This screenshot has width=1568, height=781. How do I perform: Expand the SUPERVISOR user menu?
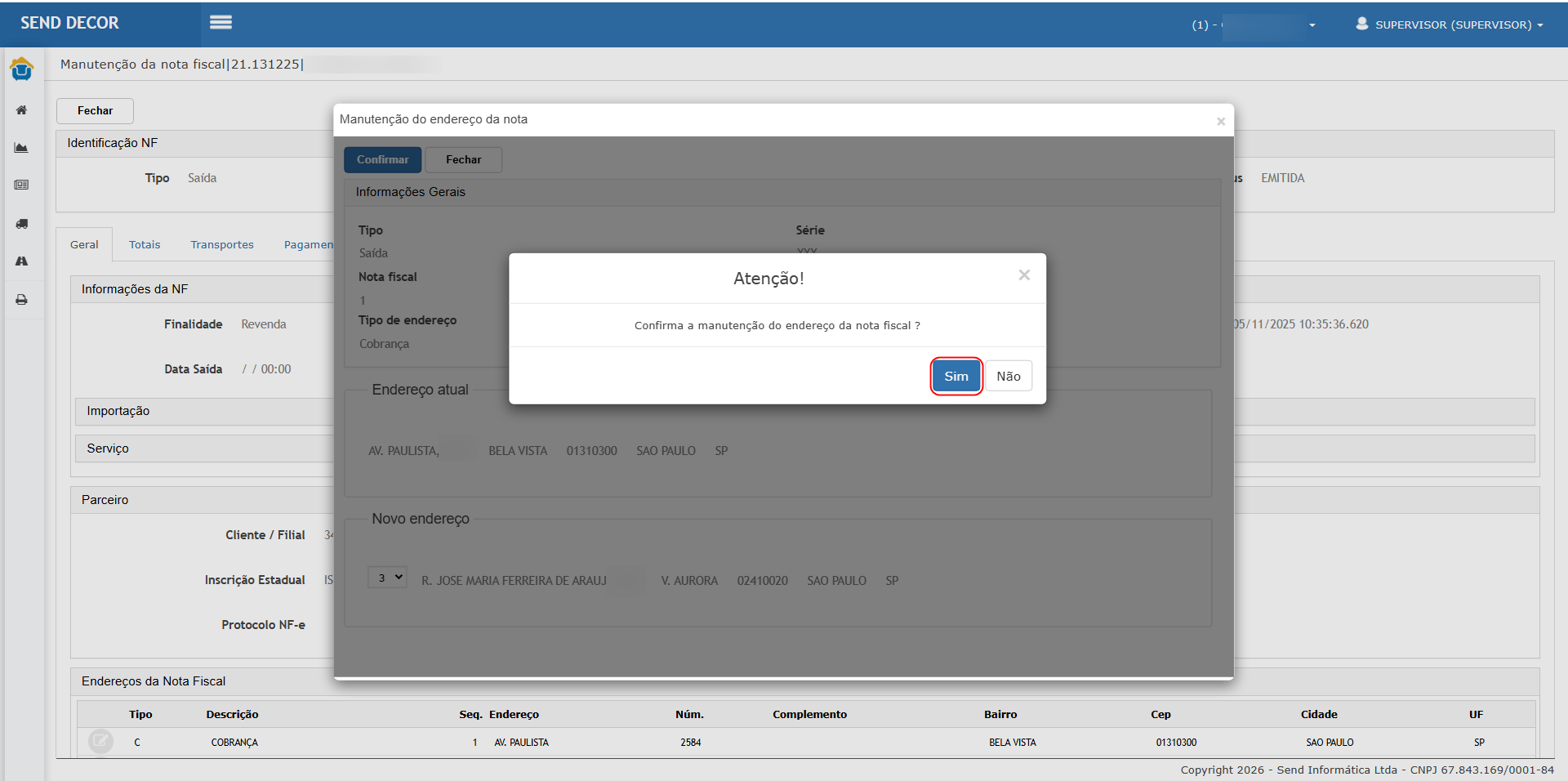pyautogui.click(x=1449, y=25)
